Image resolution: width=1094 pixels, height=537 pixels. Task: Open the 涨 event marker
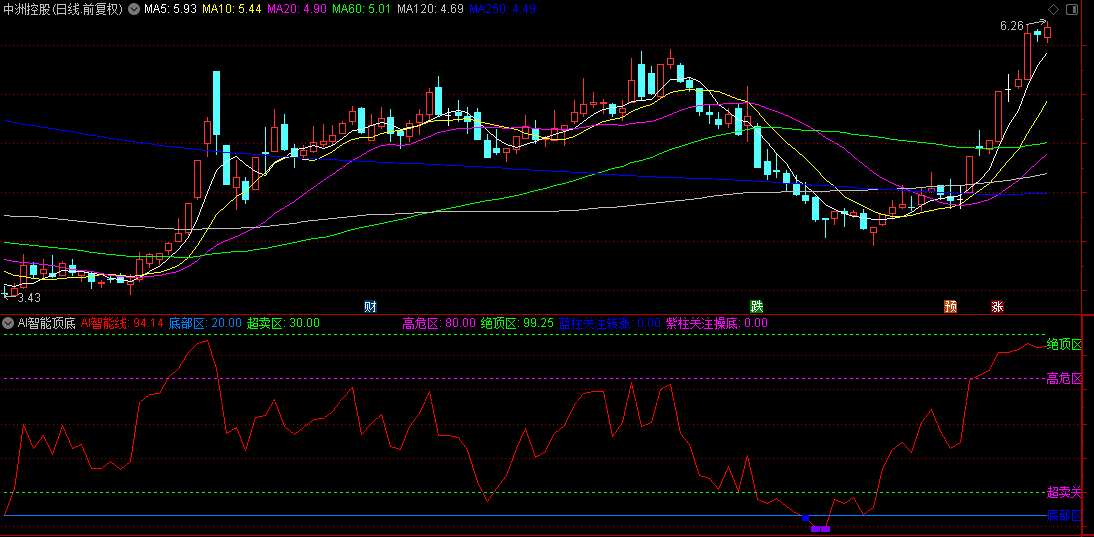click(998, 306)
